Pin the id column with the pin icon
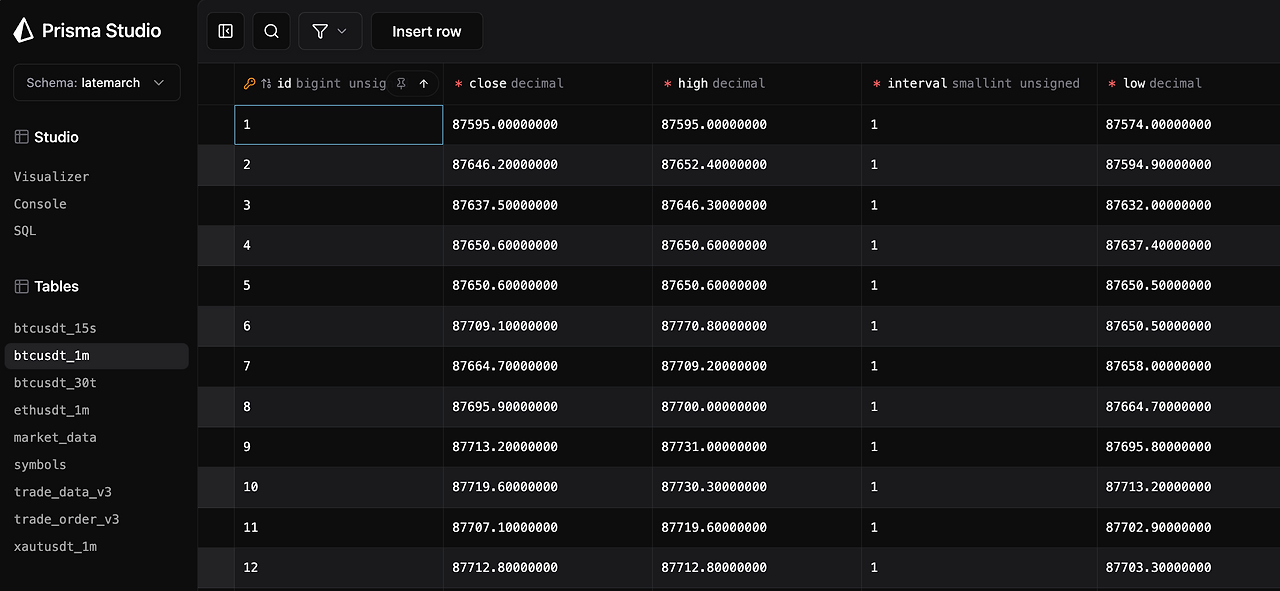The image size is (1280, 591). (x=401, y=84)
